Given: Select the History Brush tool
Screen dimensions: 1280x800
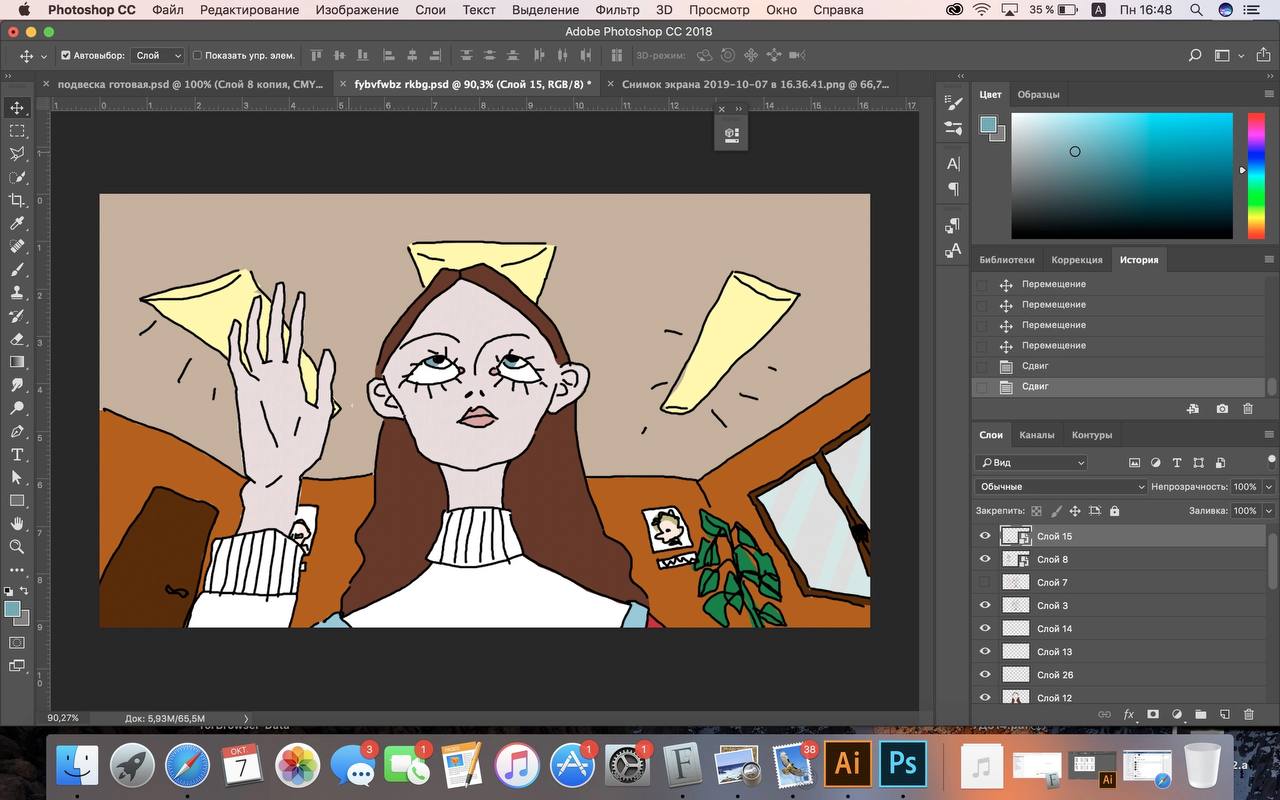Looking at the screenshot, I should click(x=17, y=316).
